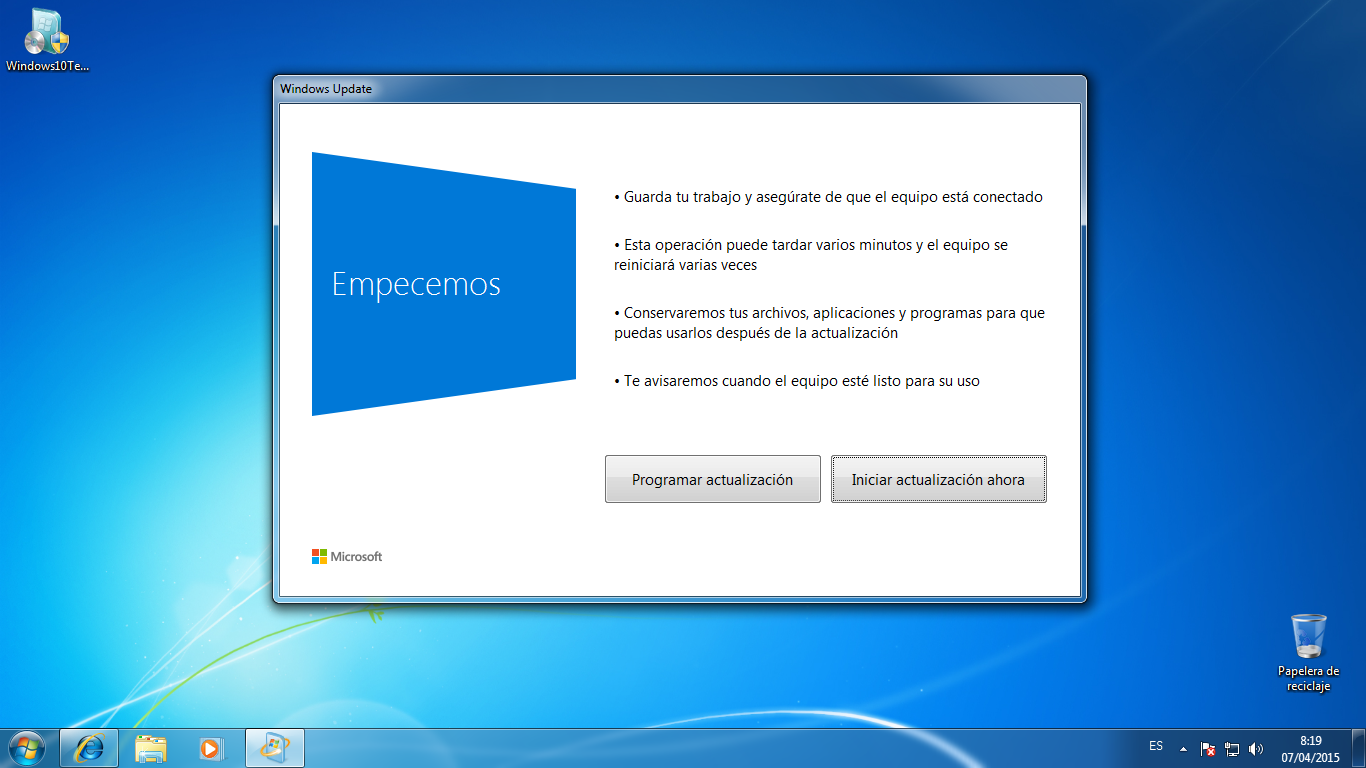Click the blue 'Empecemos' panel
Viewport: 1366px width, 768px height.
[443, 284]
